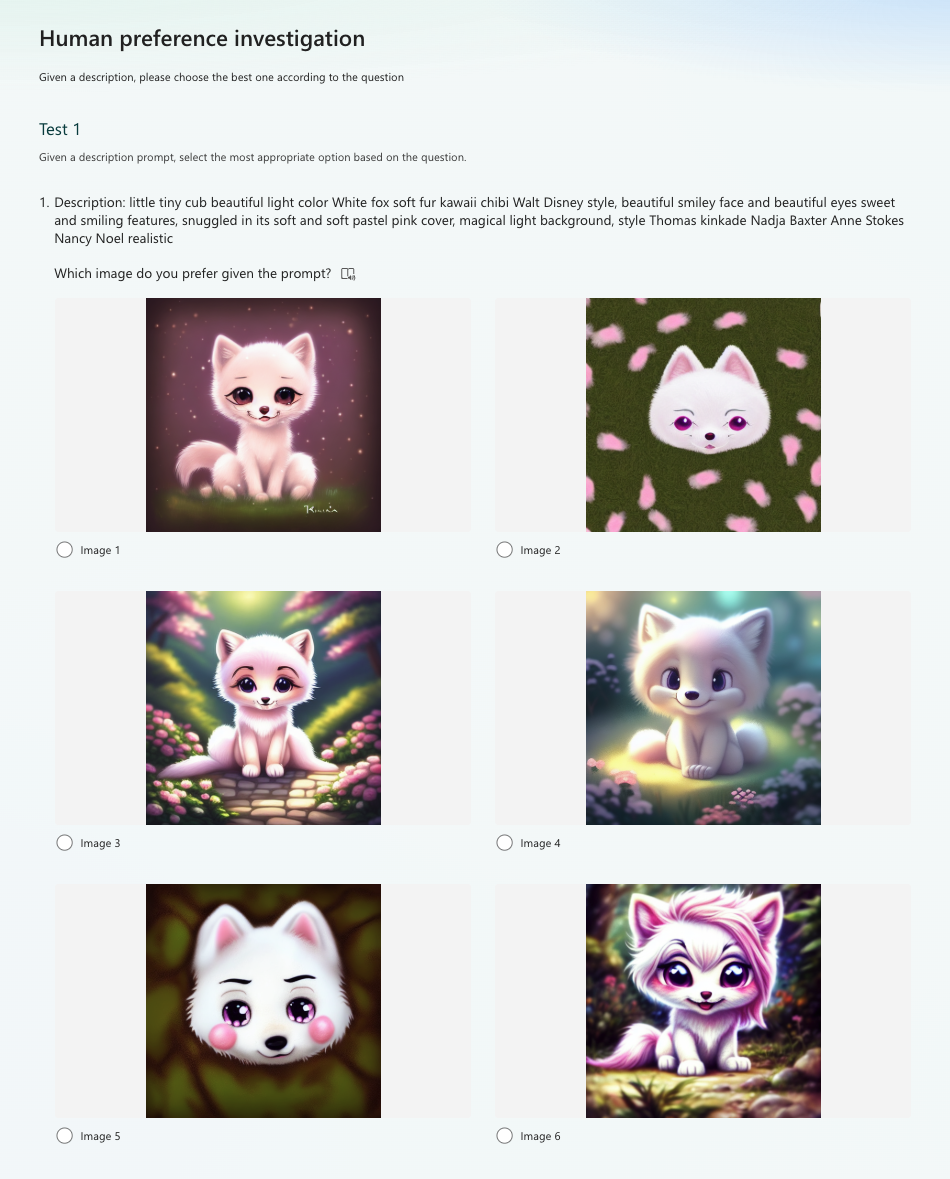Click the description prompt paragraph text
950x1179 pixels.
coord(478,220)
